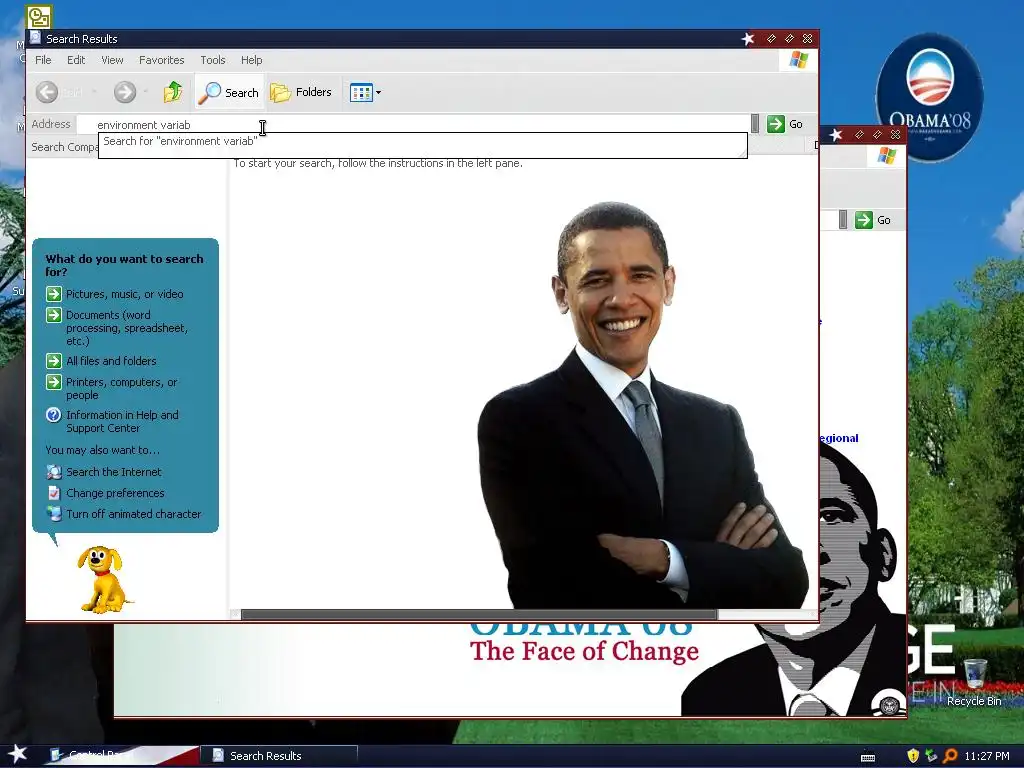Click question mark icon for Help and Support
Screen dimensions: 1024x768
pyautogui.click(x=54, y=415)
